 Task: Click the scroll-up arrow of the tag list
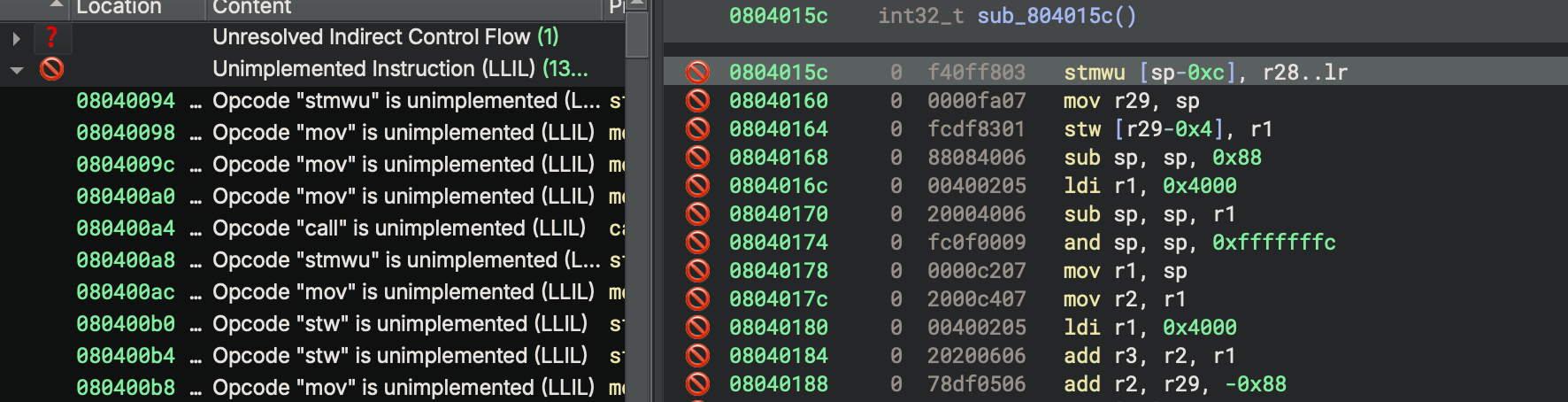point(637,4)
